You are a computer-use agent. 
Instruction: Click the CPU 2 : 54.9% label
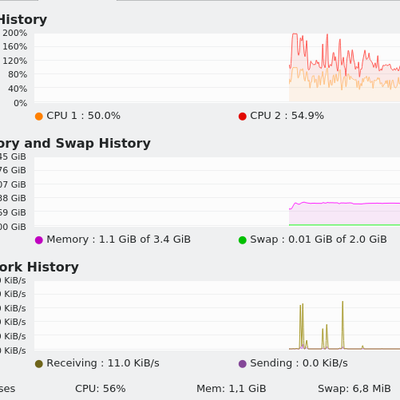click(x=287, y=116)
